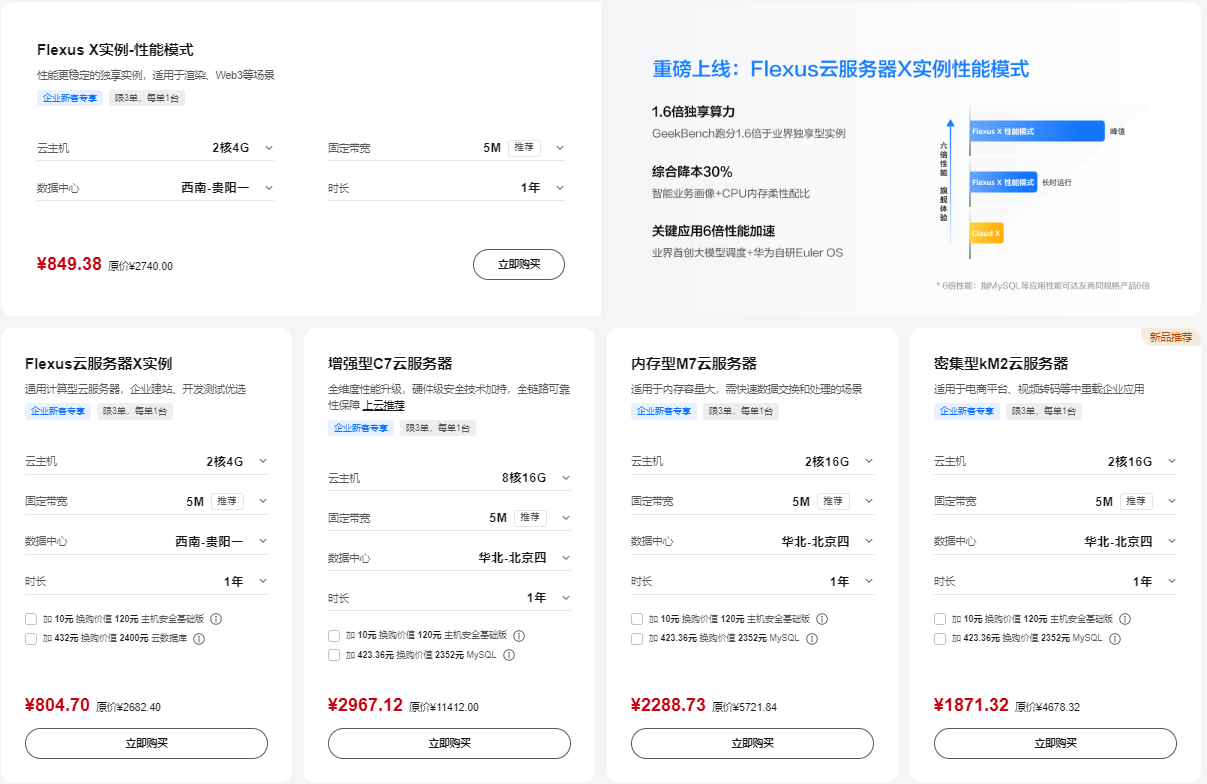Click price ¥1871.32 in kM2 card
Screen dimensions: 1207x784
(x=971, y=705)
